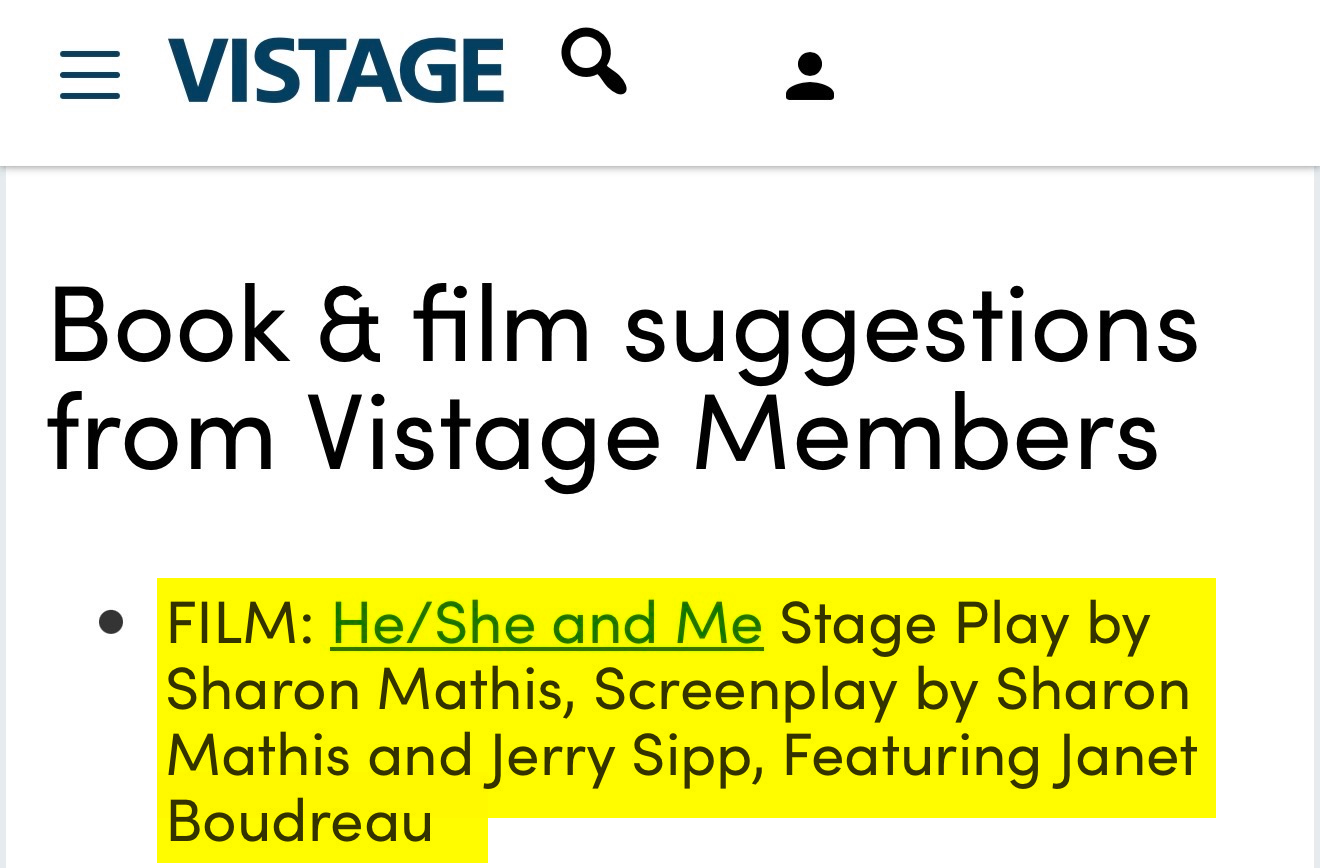Screen dimensions: 1320x868
Task: Click the surname Boudreau
Action: point(300,821)
